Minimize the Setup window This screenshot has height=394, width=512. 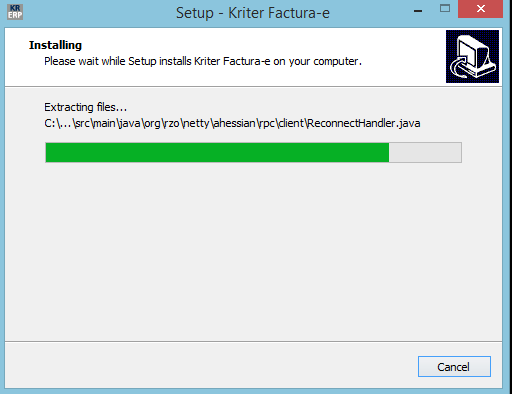pos(418,11)
